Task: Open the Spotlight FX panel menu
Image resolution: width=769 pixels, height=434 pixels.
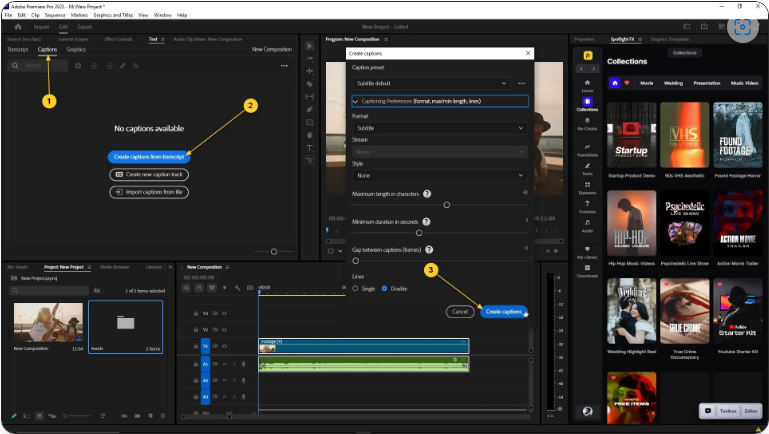Action: 640,39
